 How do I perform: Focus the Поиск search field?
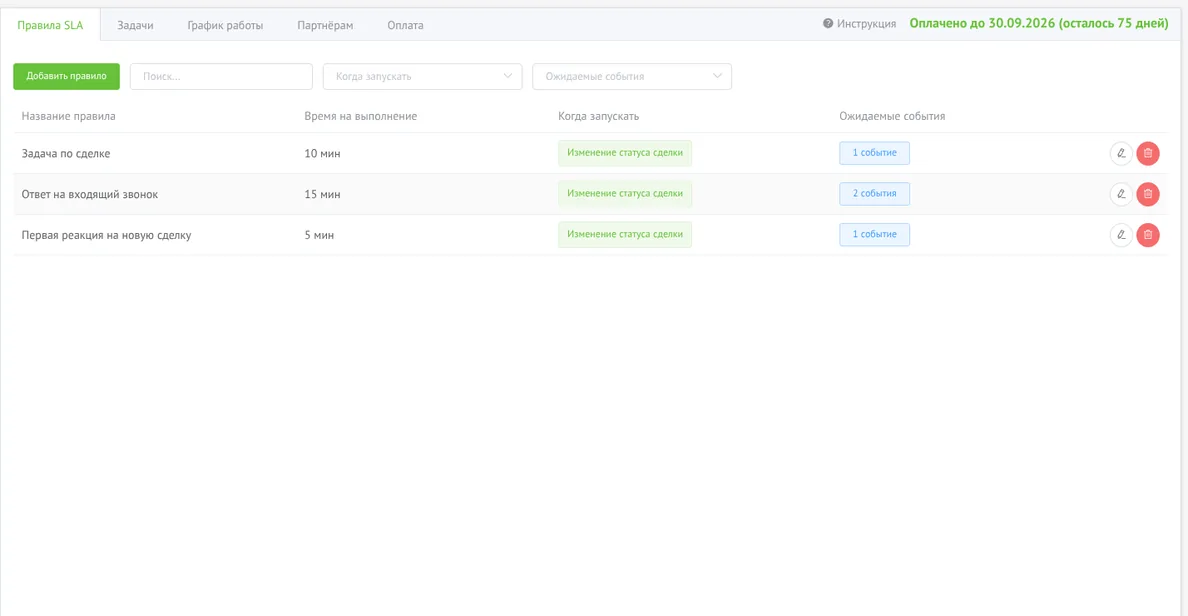tap(221, 77)
